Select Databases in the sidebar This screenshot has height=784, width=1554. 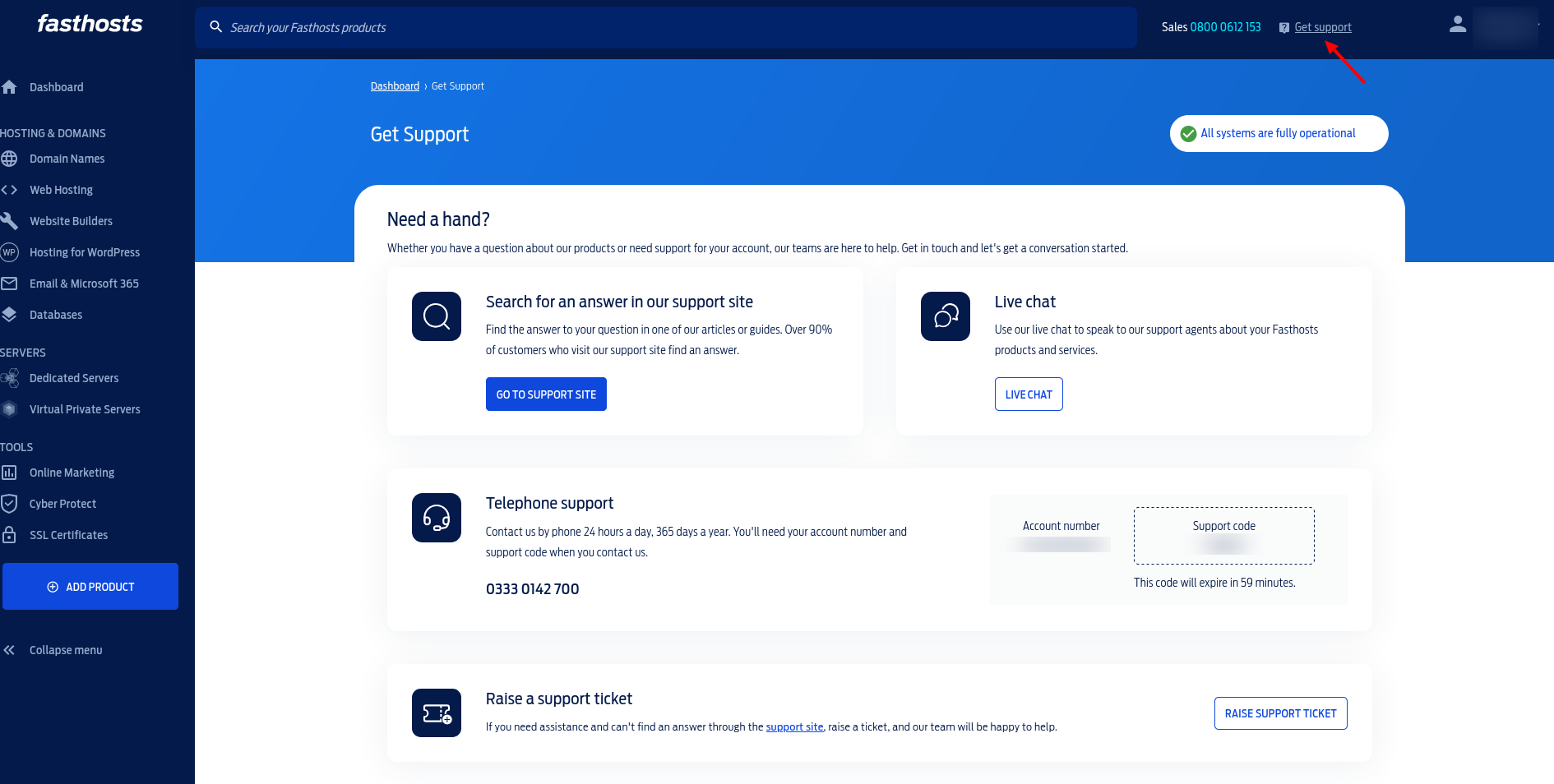56,315
